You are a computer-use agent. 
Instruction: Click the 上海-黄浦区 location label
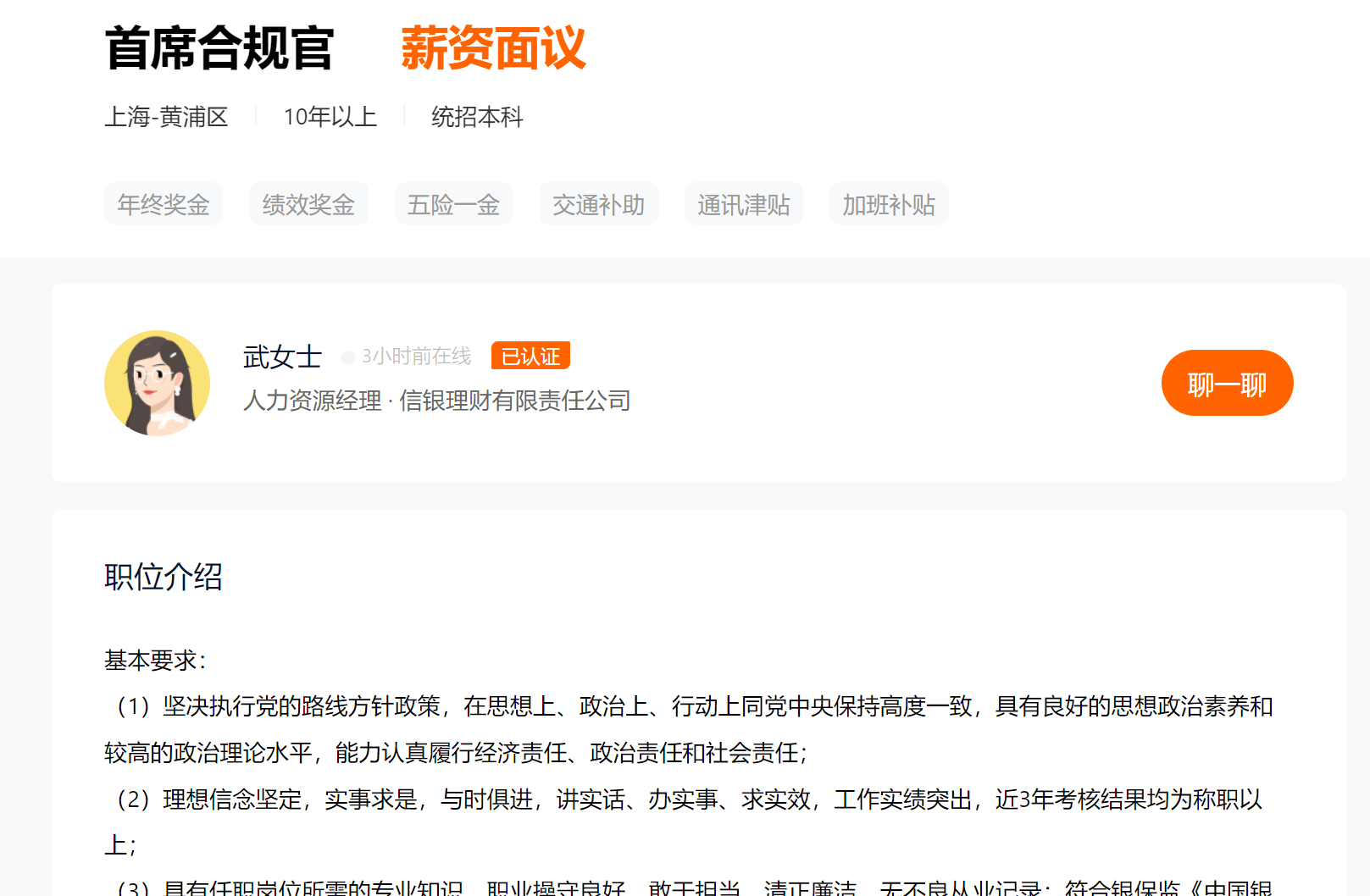(166, 117)
